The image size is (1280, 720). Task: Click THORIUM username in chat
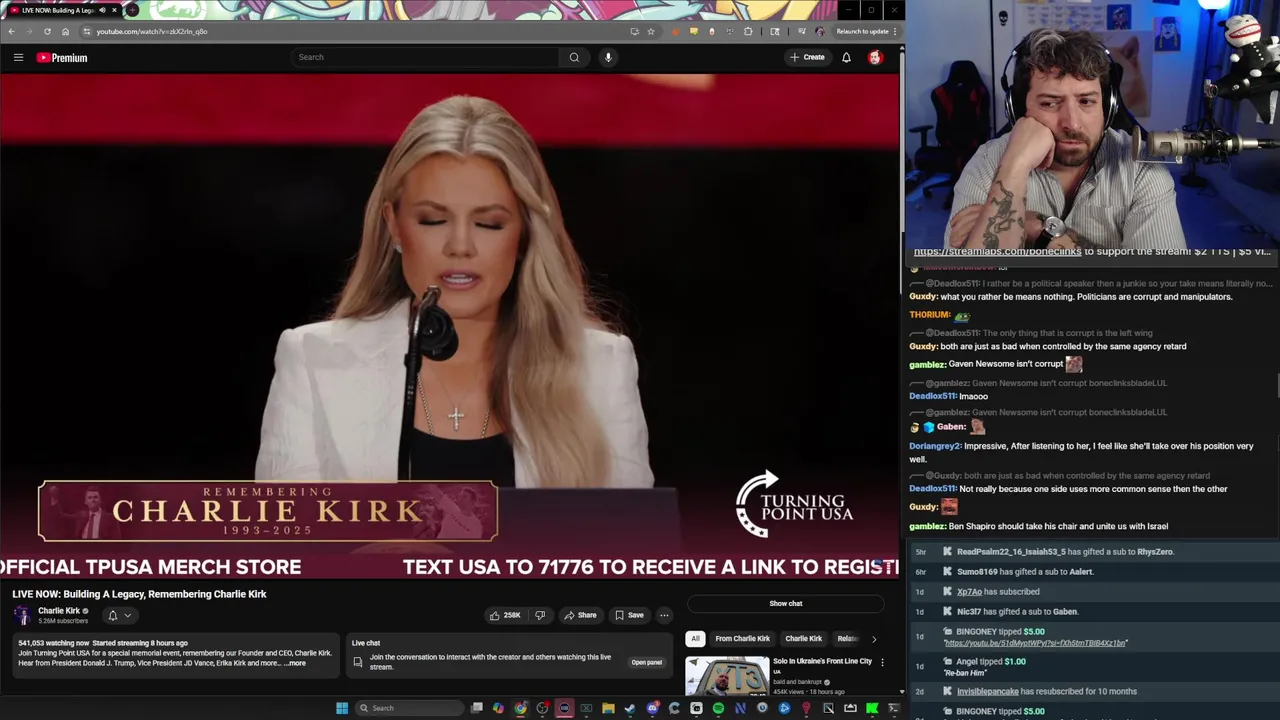[929, 315]
